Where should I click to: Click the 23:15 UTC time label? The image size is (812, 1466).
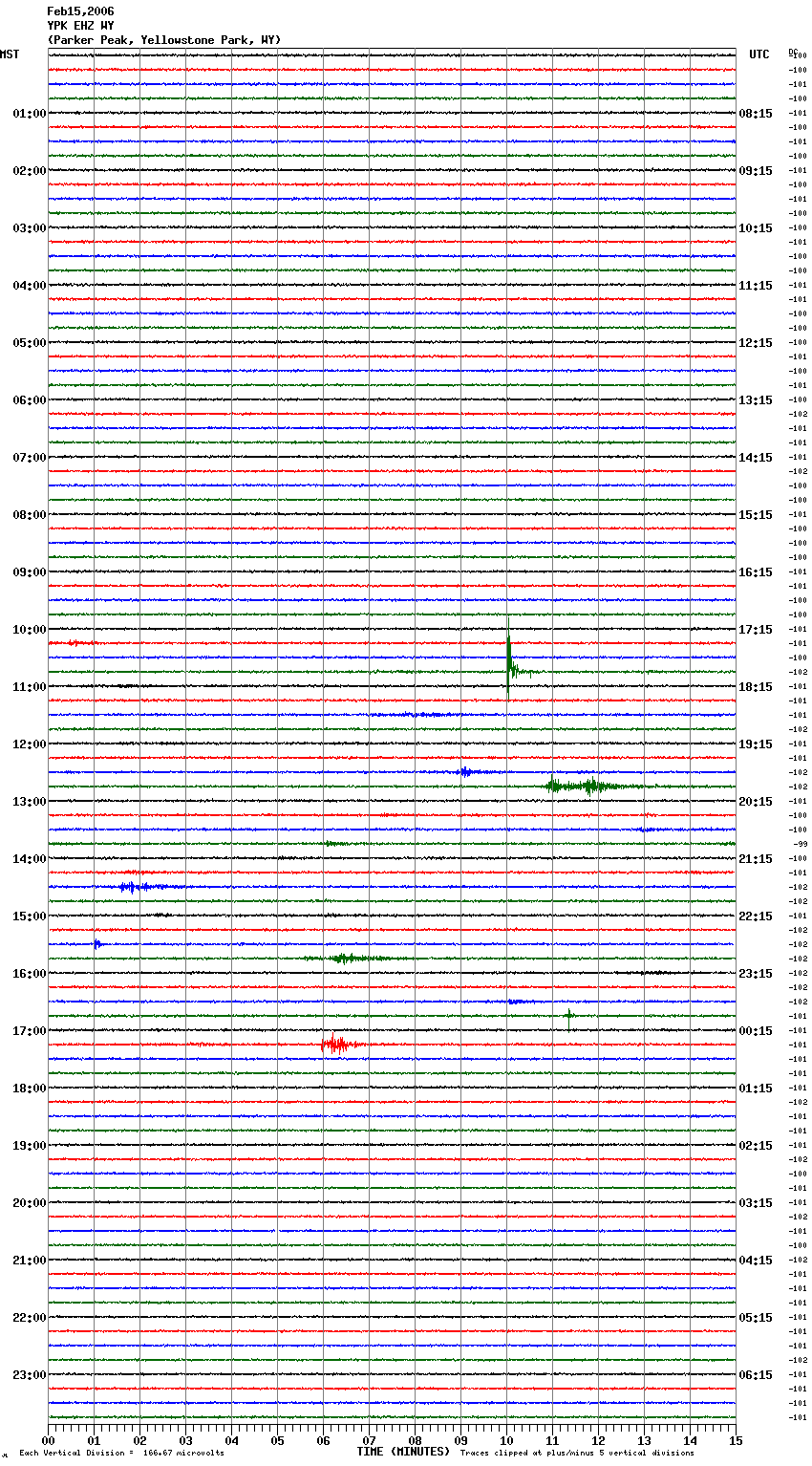pyautogui.click(x=756, y=974)
